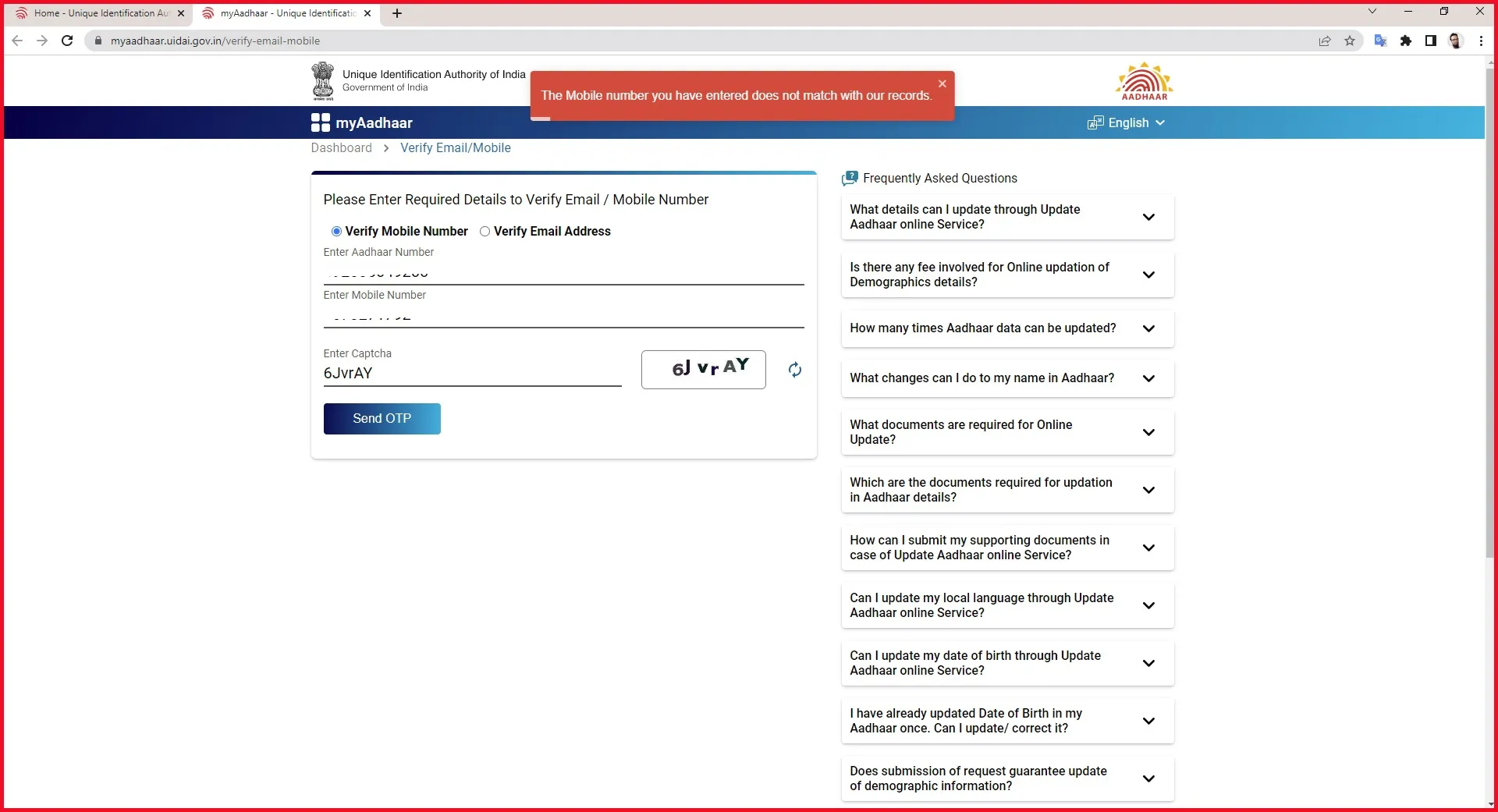Click the captcha image 6JvrAY
This screenshot has height=812, width=1498.
coord(703,370)
